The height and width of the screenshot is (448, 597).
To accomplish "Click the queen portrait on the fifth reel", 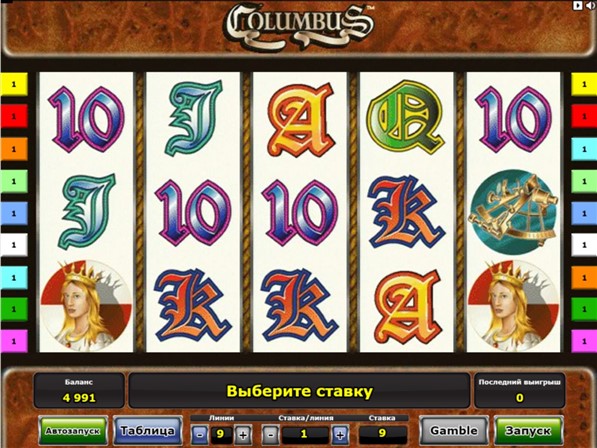I will pos(514,305).
